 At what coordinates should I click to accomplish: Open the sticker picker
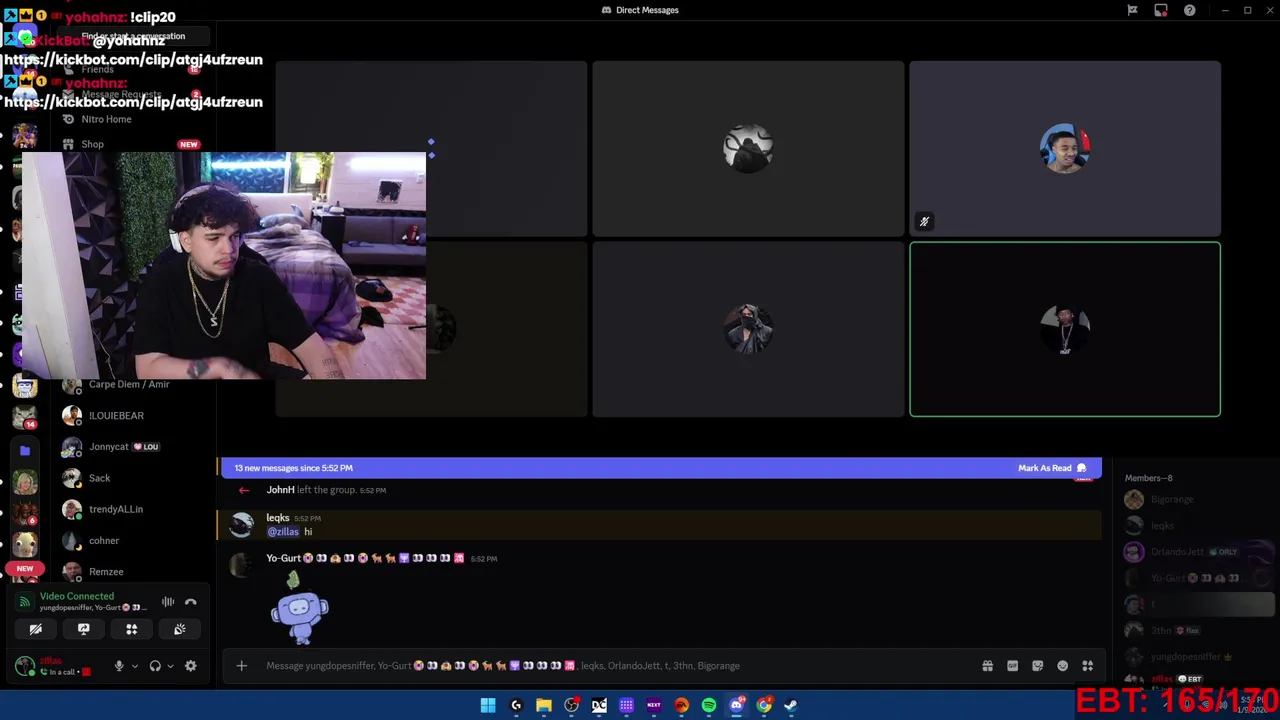[x=1037, y=666]
